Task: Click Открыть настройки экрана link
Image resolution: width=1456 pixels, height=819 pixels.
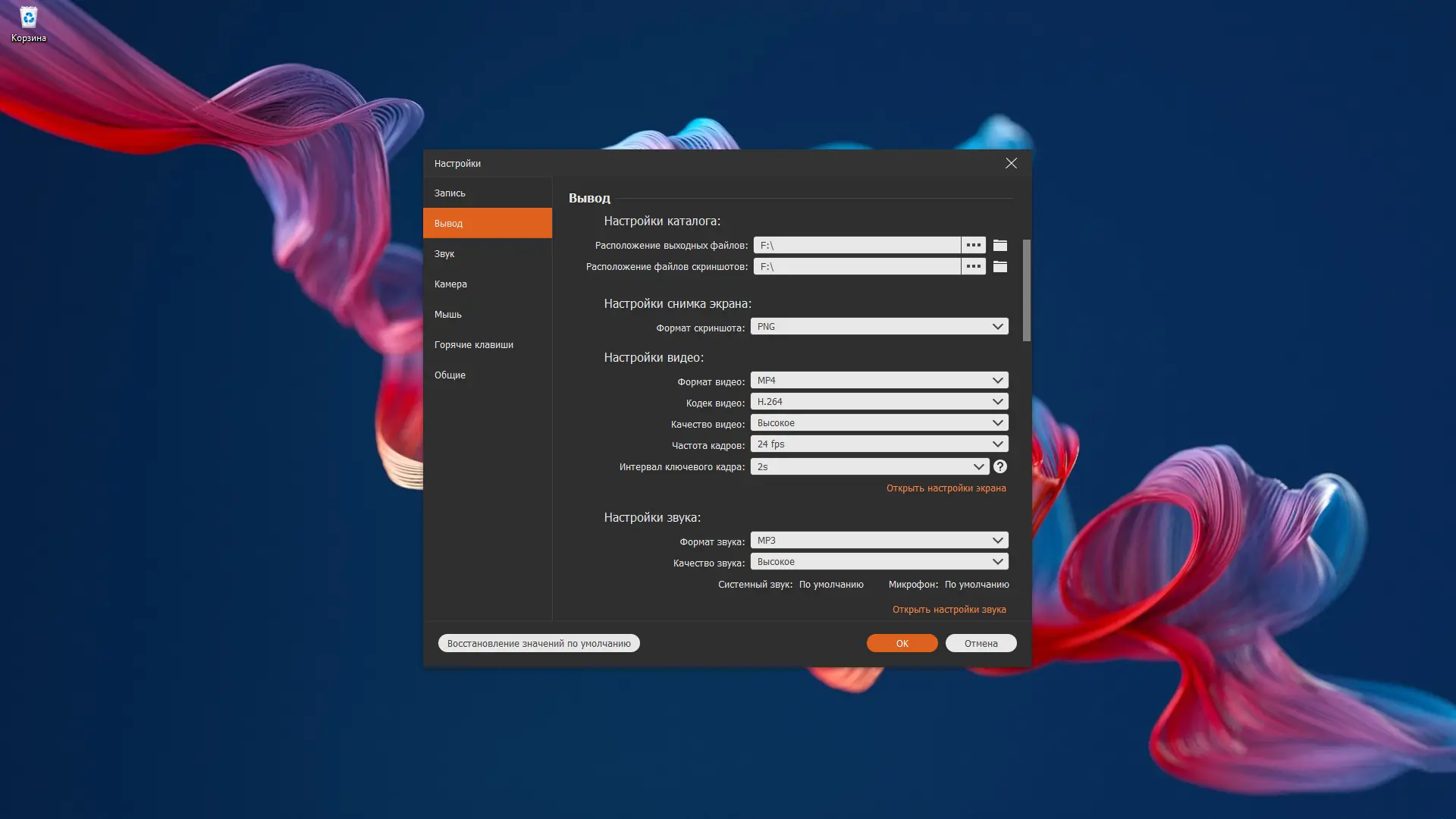Action: (946, 488)
